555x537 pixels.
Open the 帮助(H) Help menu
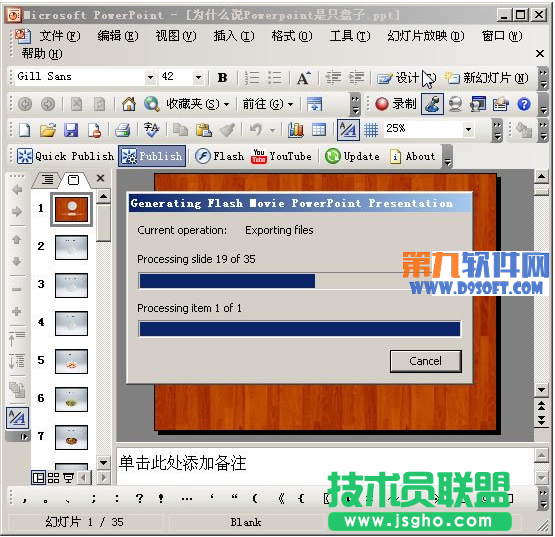42,54
